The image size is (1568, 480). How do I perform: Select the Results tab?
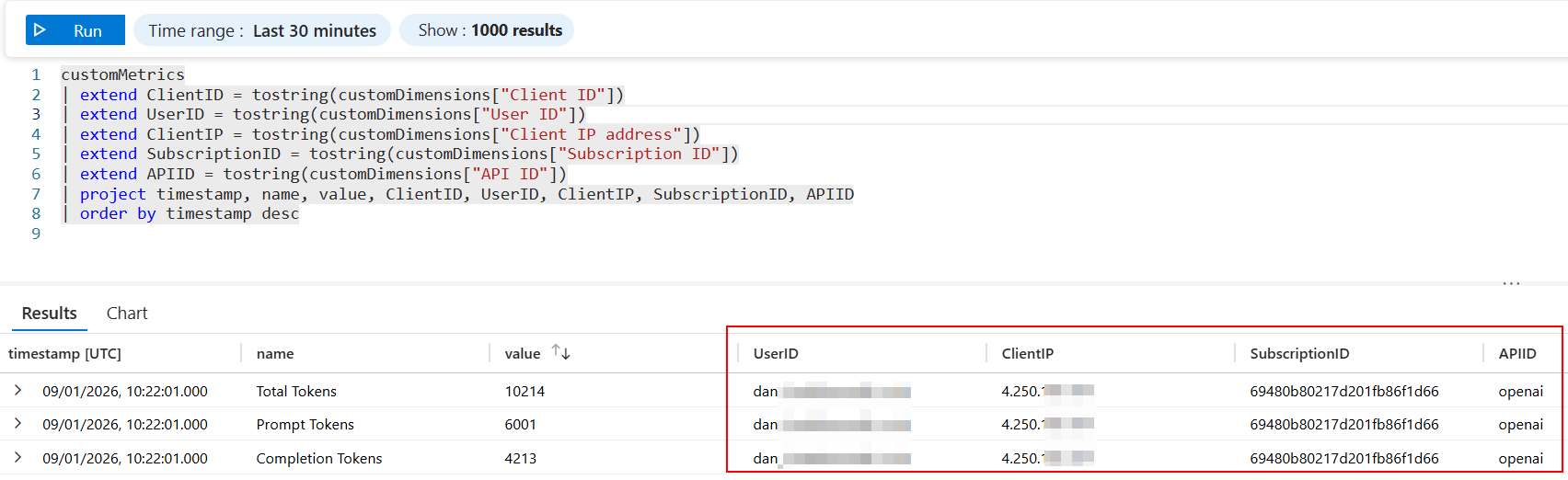click(x=50, y=314)
